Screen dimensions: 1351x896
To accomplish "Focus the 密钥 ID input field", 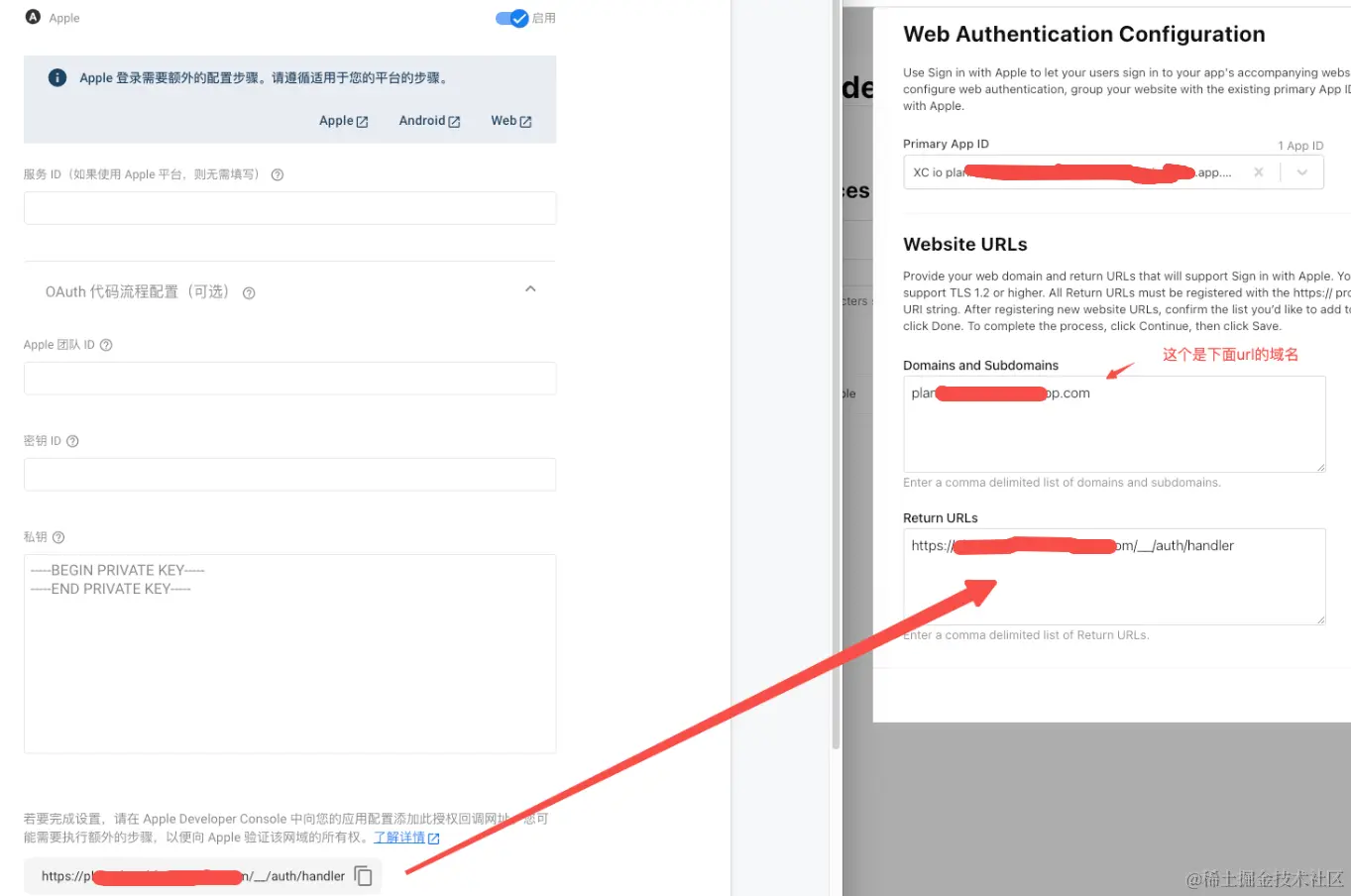I will [x=289, y=475].
